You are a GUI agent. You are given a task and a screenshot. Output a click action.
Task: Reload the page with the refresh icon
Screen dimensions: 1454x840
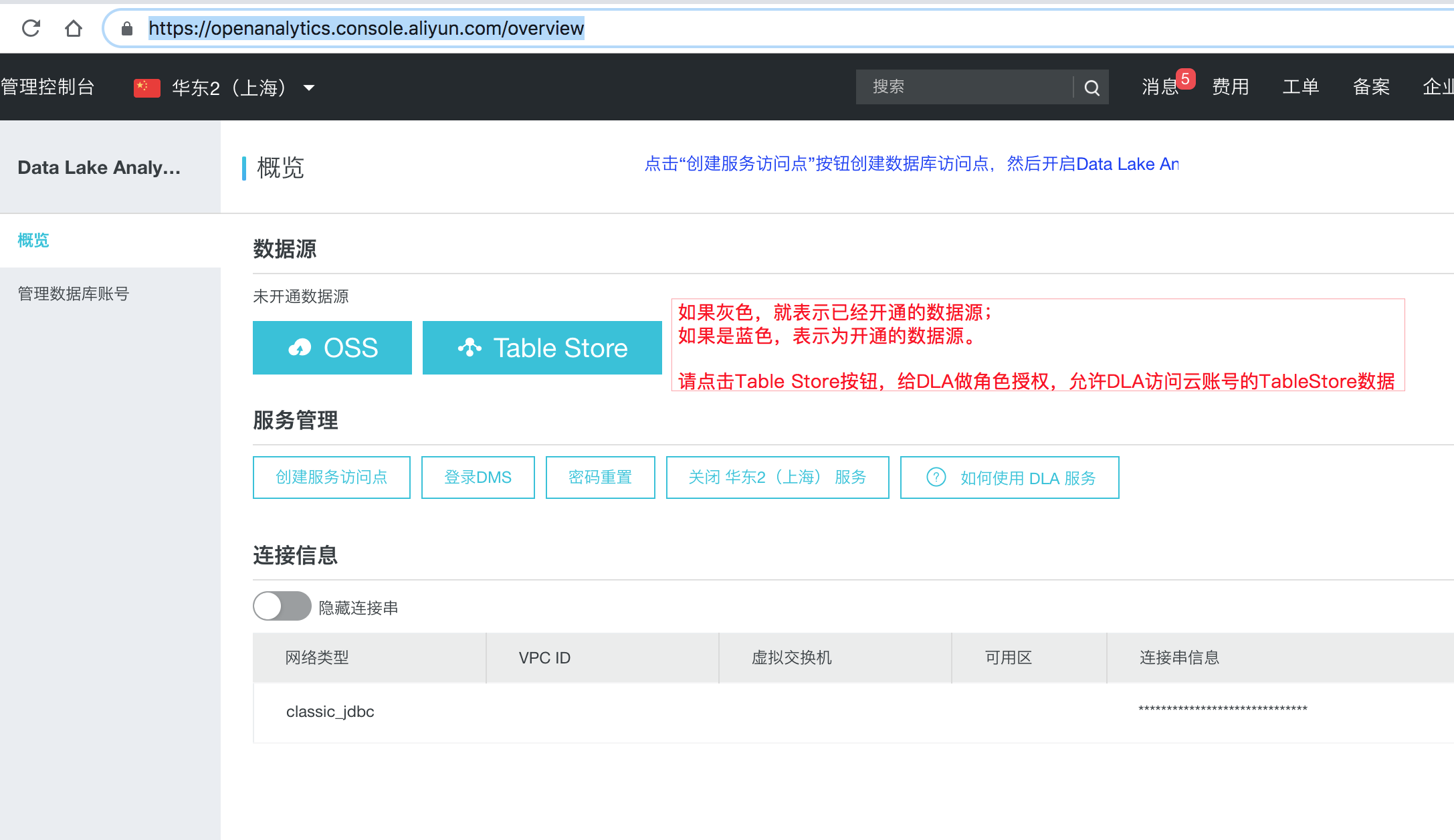tap(31, 28)
